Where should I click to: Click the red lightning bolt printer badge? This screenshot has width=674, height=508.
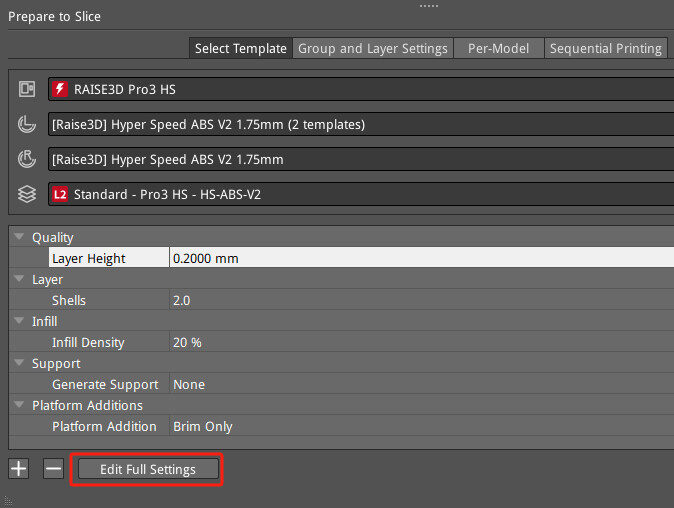(x=60, y=89)
